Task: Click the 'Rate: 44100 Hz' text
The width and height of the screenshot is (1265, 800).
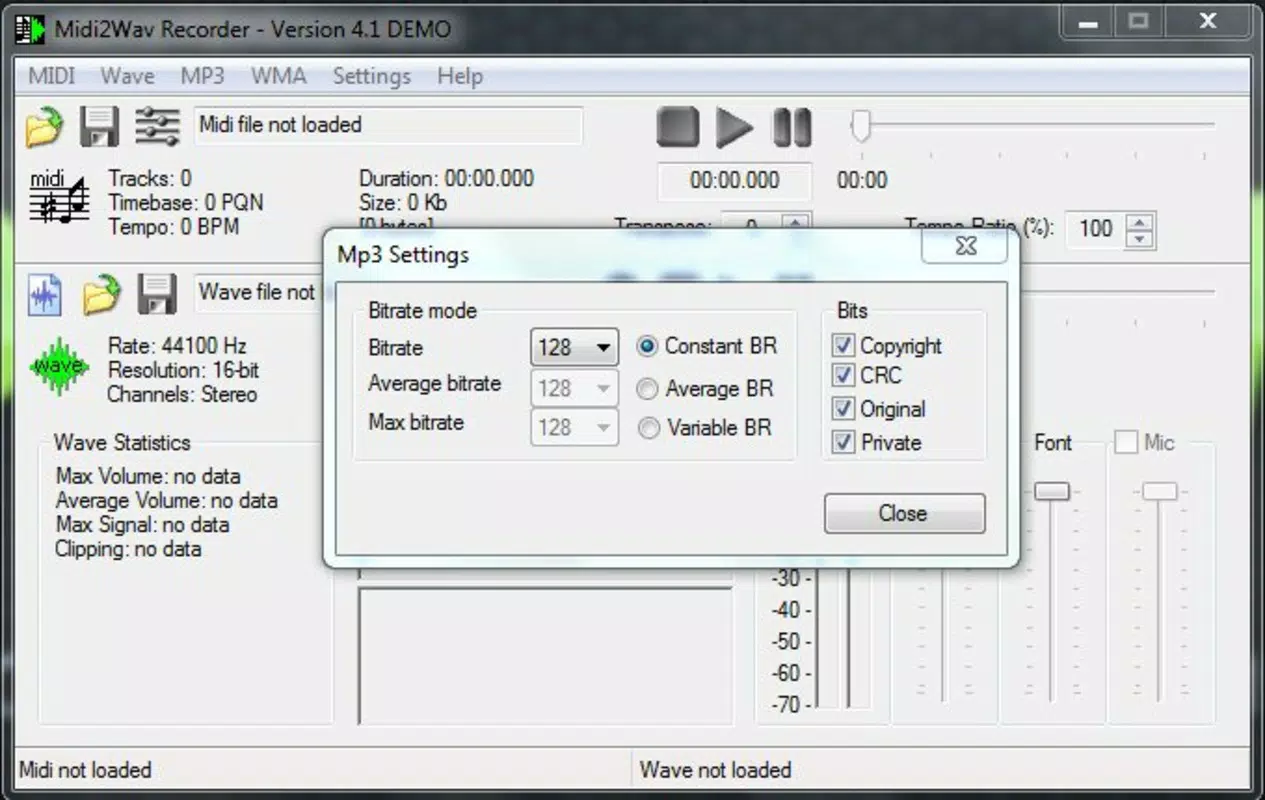Action: 177,346
